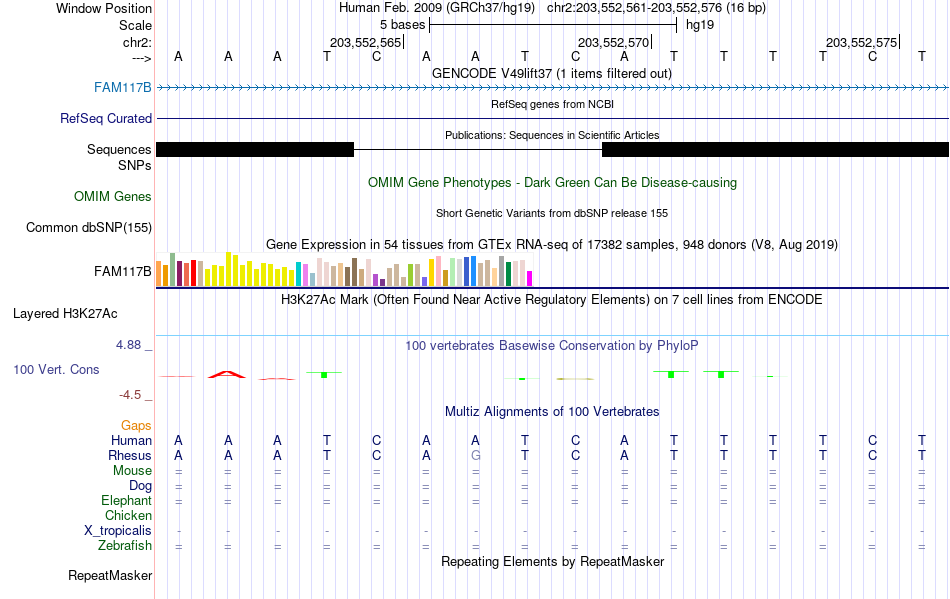950x599 pixels.
Task: Click the Chicken species label
Action: click(x=128, y=515)
